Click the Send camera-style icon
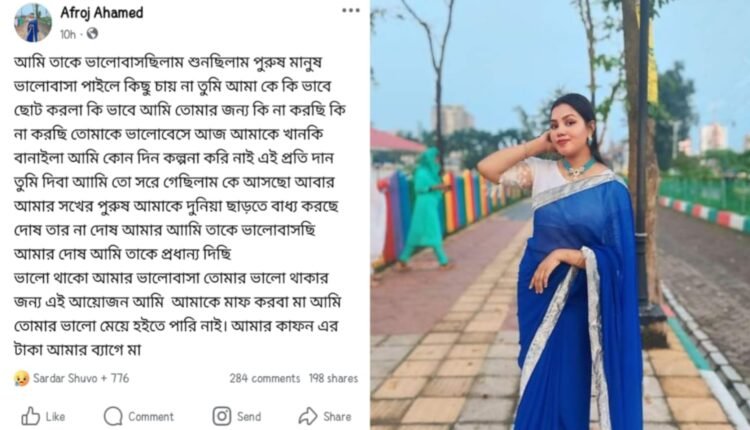This screenshot has height=430, width=750. (x=221, y=416)
